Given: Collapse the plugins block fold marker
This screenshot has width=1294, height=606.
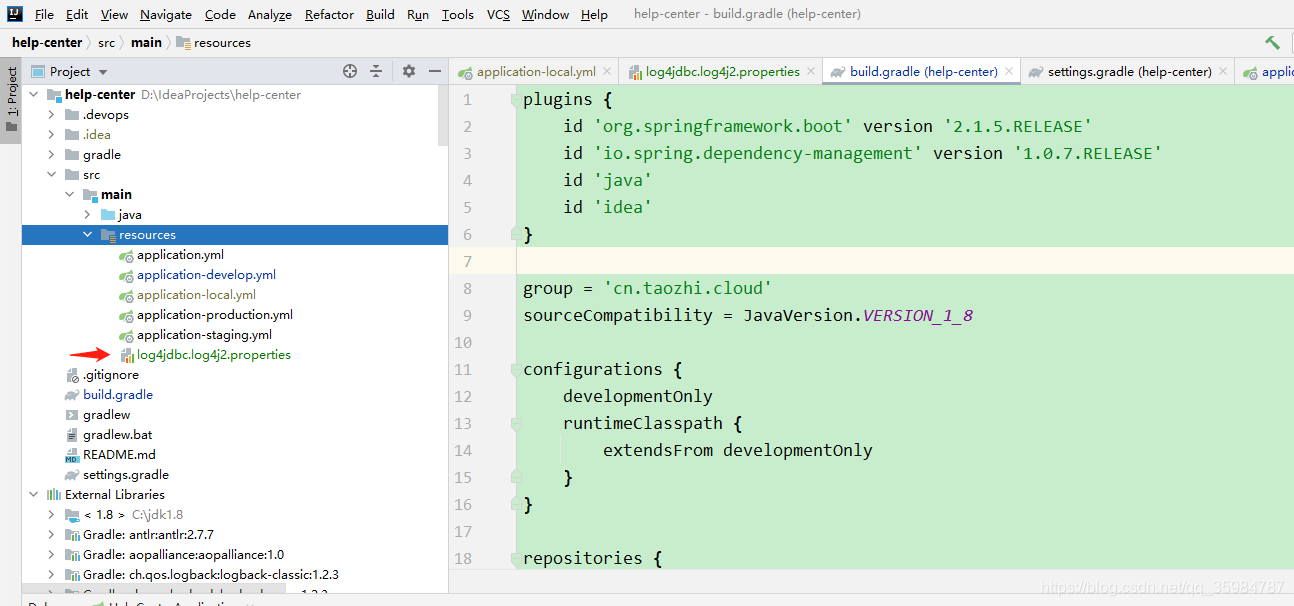Looking at the screenshot, I should pos(514,98).
